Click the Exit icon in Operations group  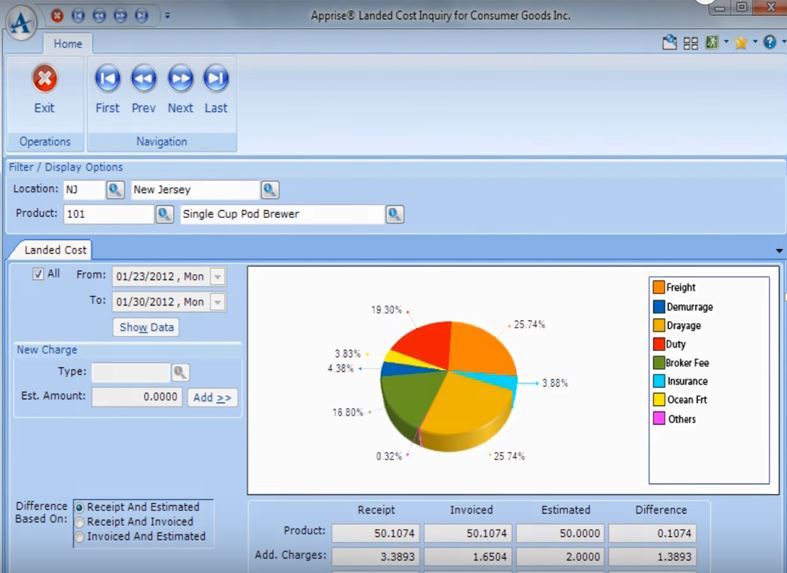[45, 78]
